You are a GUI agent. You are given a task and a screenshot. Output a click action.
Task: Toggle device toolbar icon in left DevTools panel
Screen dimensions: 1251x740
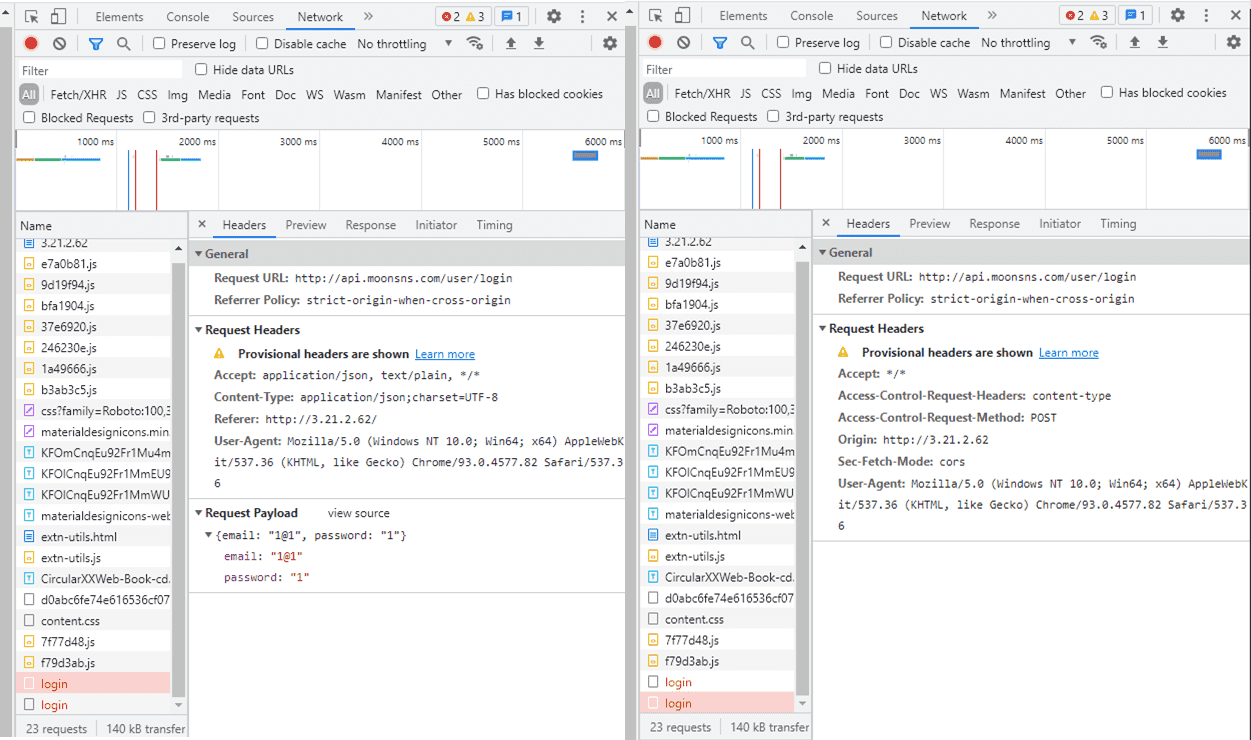(x=59, y=17)
